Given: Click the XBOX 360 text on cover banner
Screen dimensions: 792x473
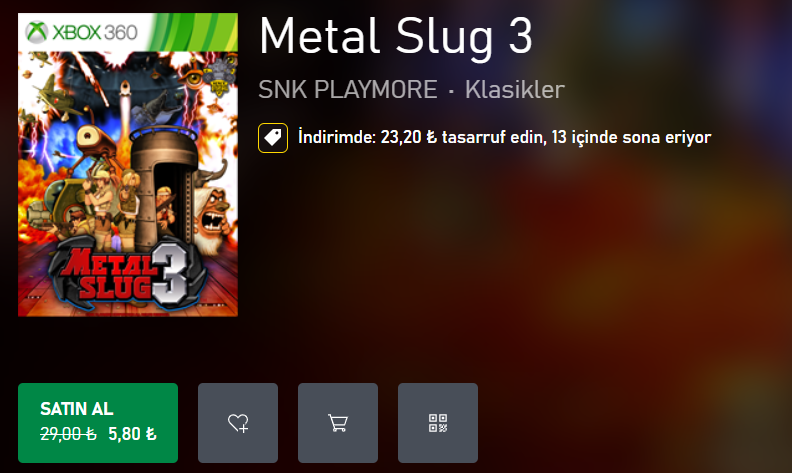Looking at the screenshot, I should coord(95,32).
